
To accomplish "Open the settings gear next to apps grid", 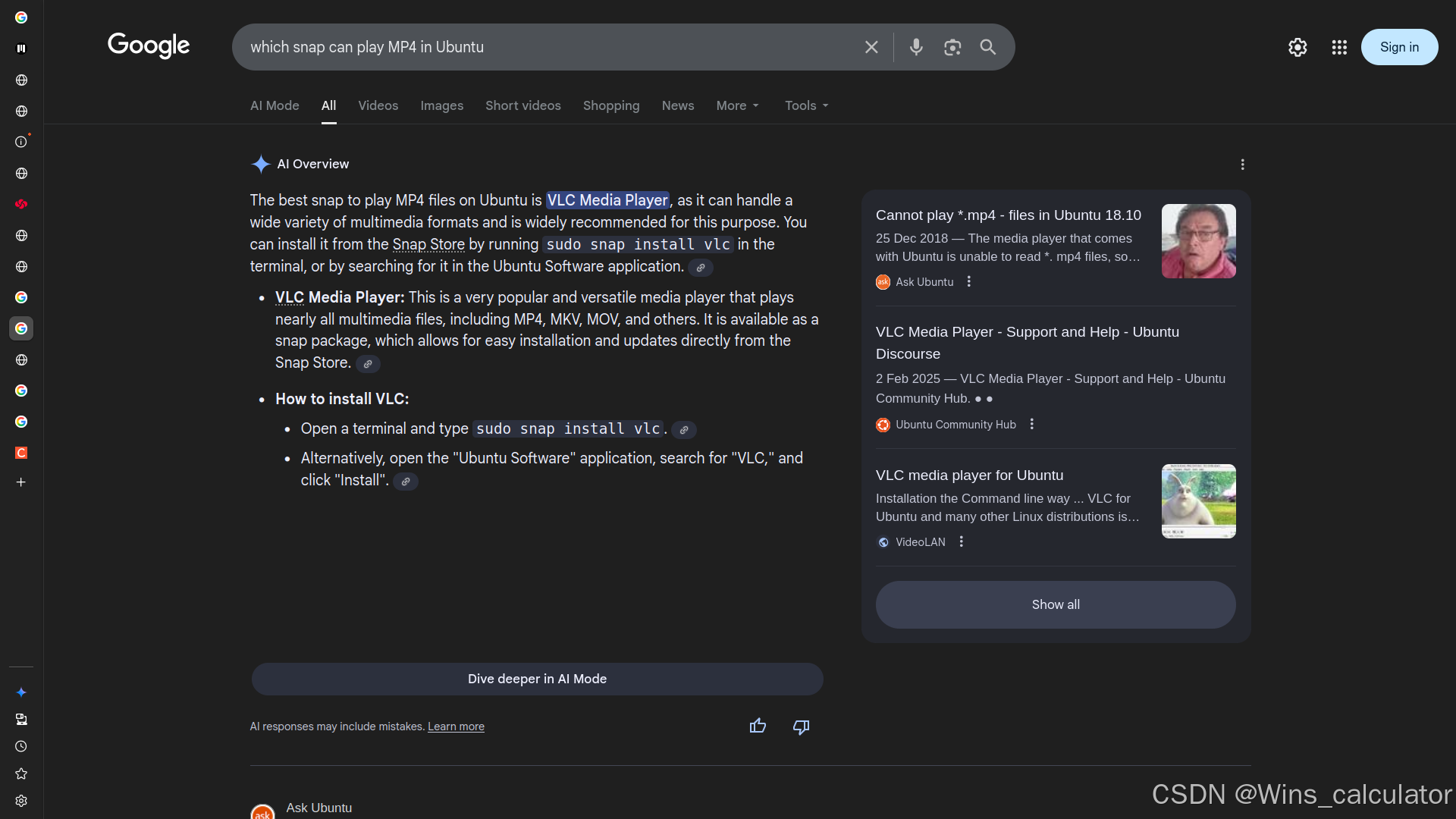I will (1298, 47).
